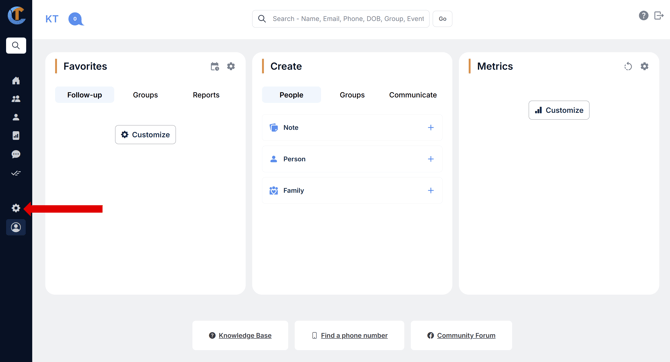The width and height of the screenshot is (670, 362).
Task: Click the KT initials link
Action: pyautogui.click(x=52, y=19)
